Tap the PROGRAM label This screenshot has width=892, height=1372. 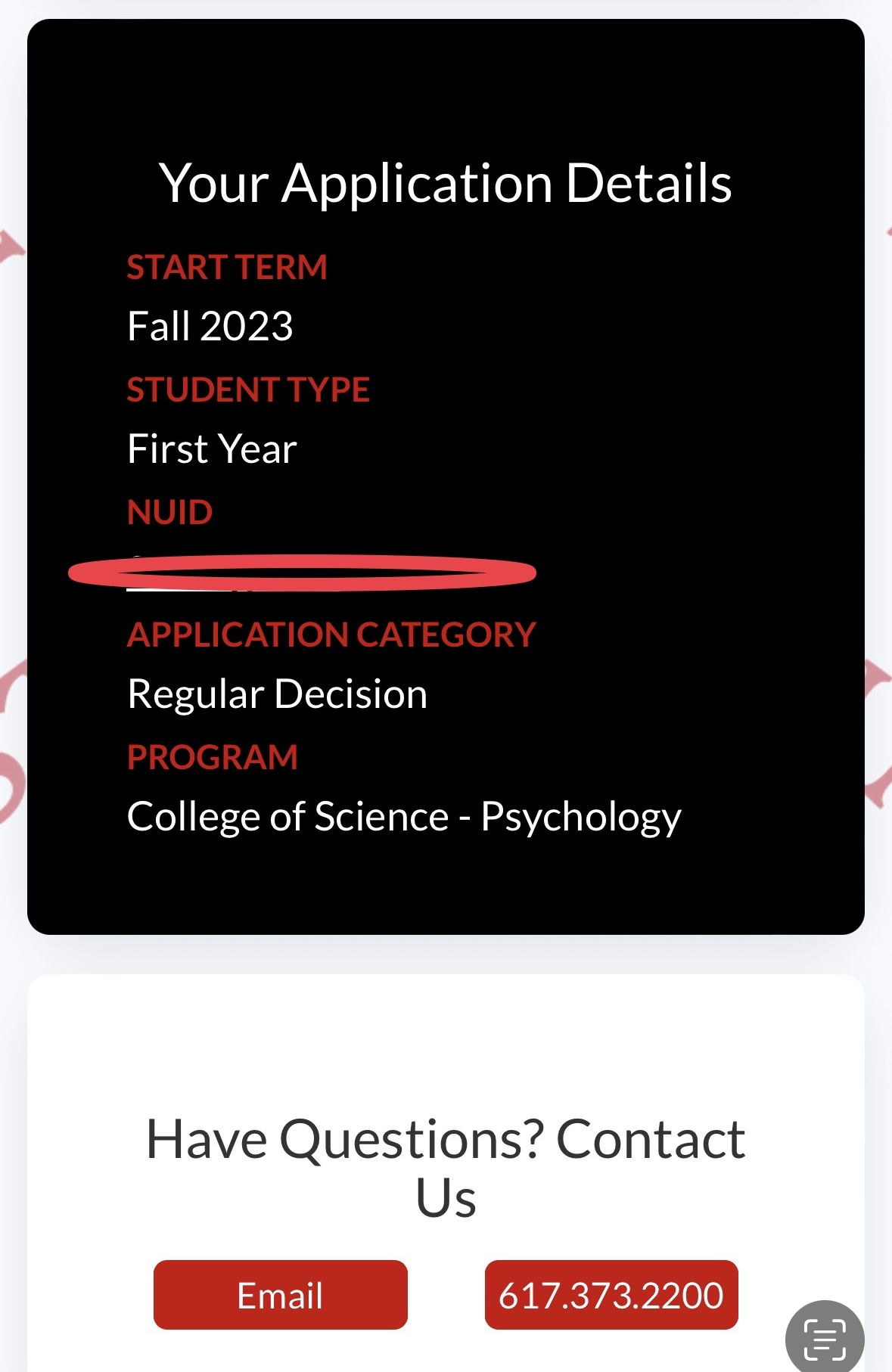click(213, 758)
